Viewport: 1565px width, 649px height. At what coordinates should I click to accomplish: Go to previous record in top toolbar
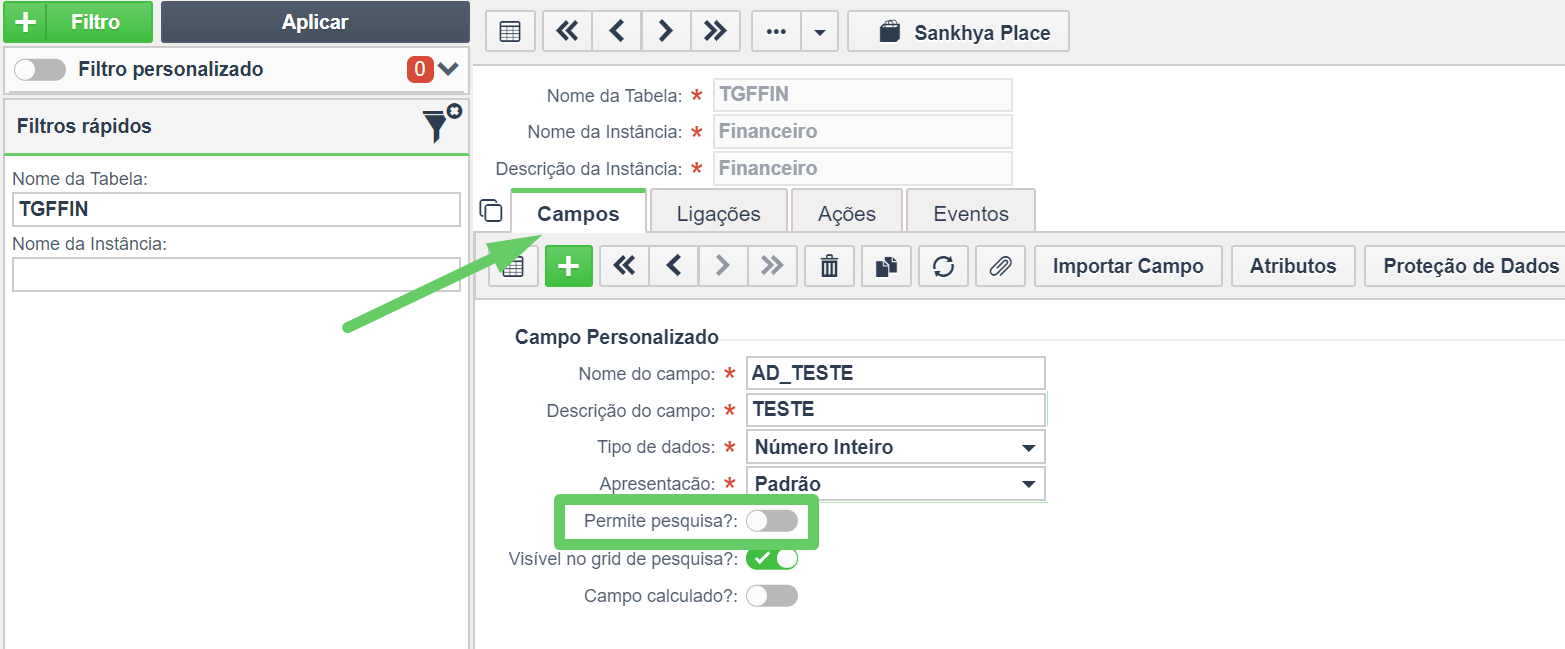tap(617, 32)
